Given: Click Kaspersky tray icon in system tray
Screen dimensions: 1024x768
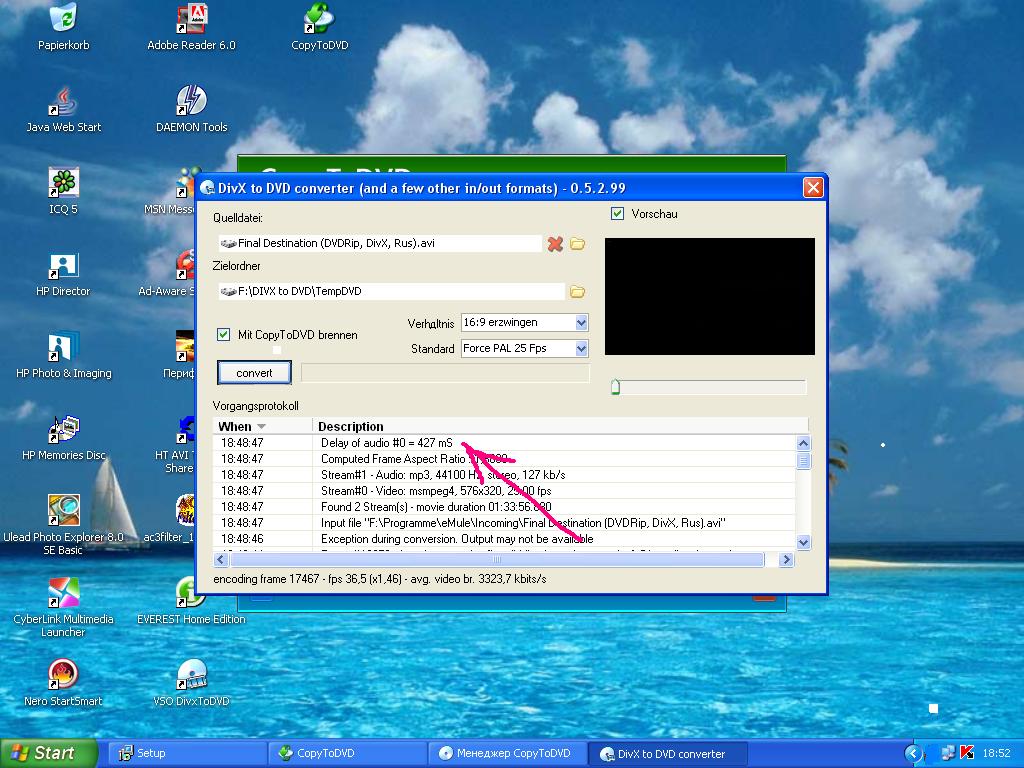Looking at the screenshot, I should [967, 753].
